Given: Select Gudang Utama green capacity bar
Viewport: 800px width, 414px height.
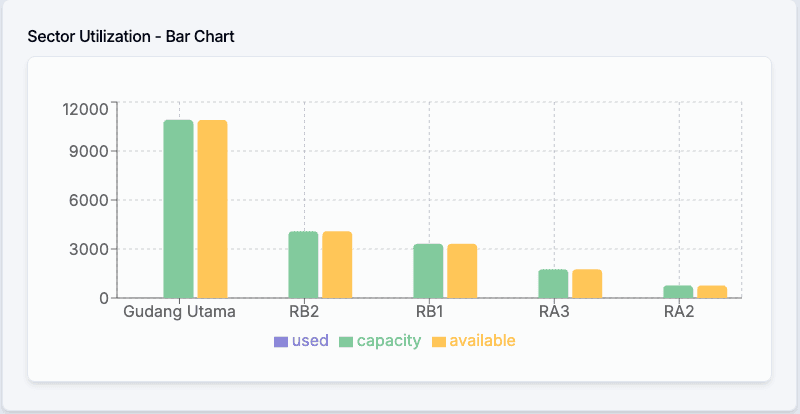Looking at the screenshot, I should 179,209.
